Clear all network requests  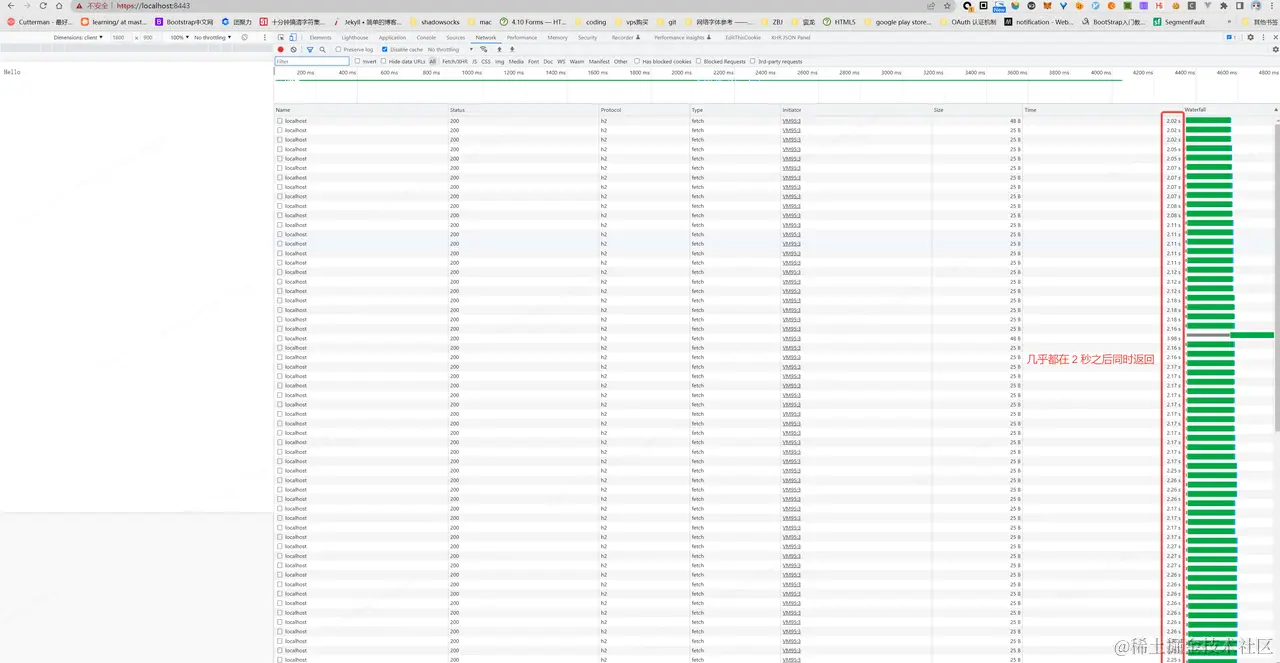point(293,49)
